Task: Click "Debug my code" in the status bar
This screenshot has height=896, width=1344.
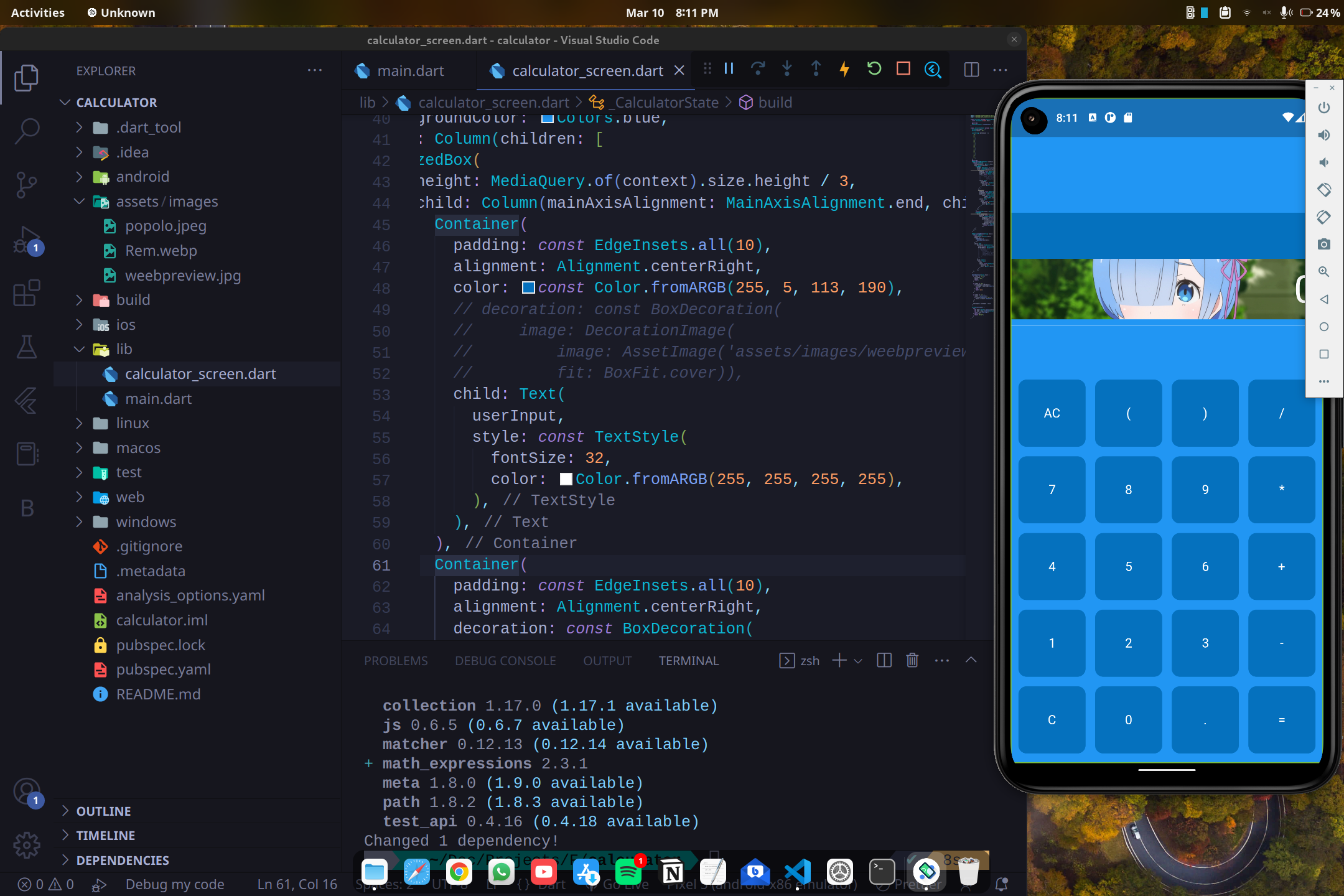Action: (175, 884)
